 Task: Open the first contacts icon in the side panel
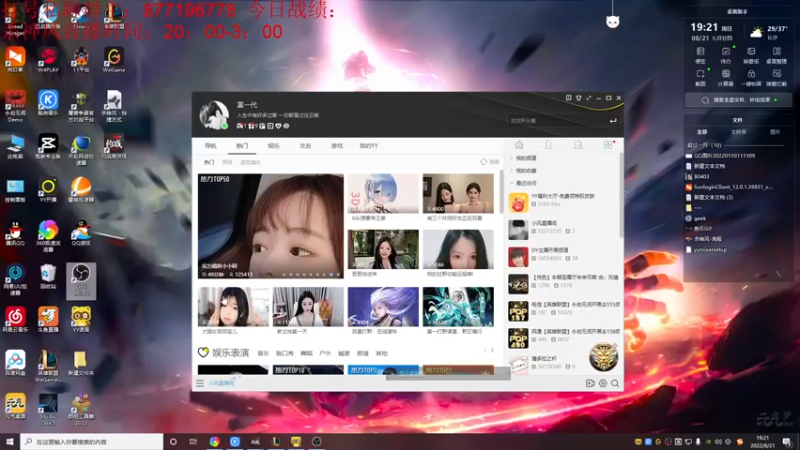coord(548,145)
